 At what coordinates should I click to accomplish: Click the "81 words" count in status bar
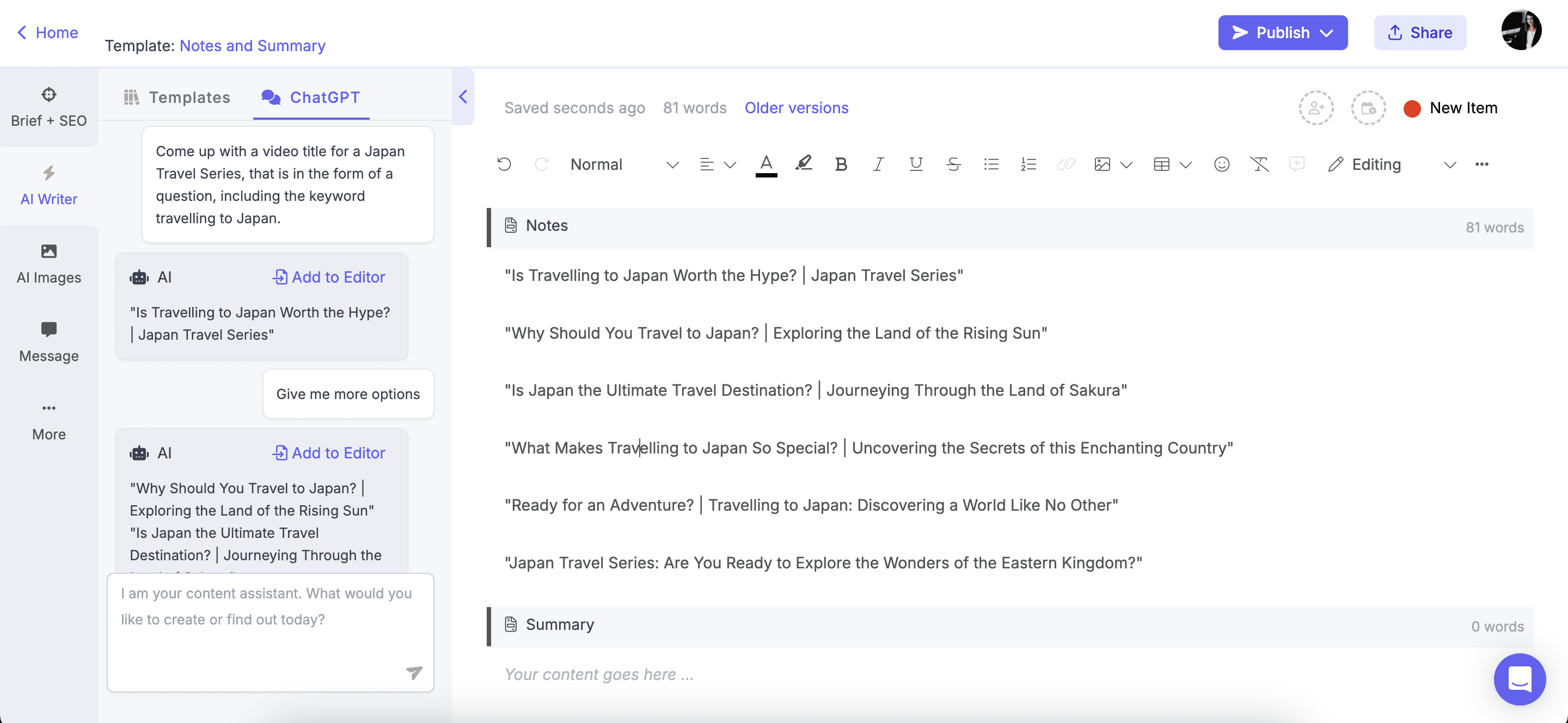[x=695, y=108]
